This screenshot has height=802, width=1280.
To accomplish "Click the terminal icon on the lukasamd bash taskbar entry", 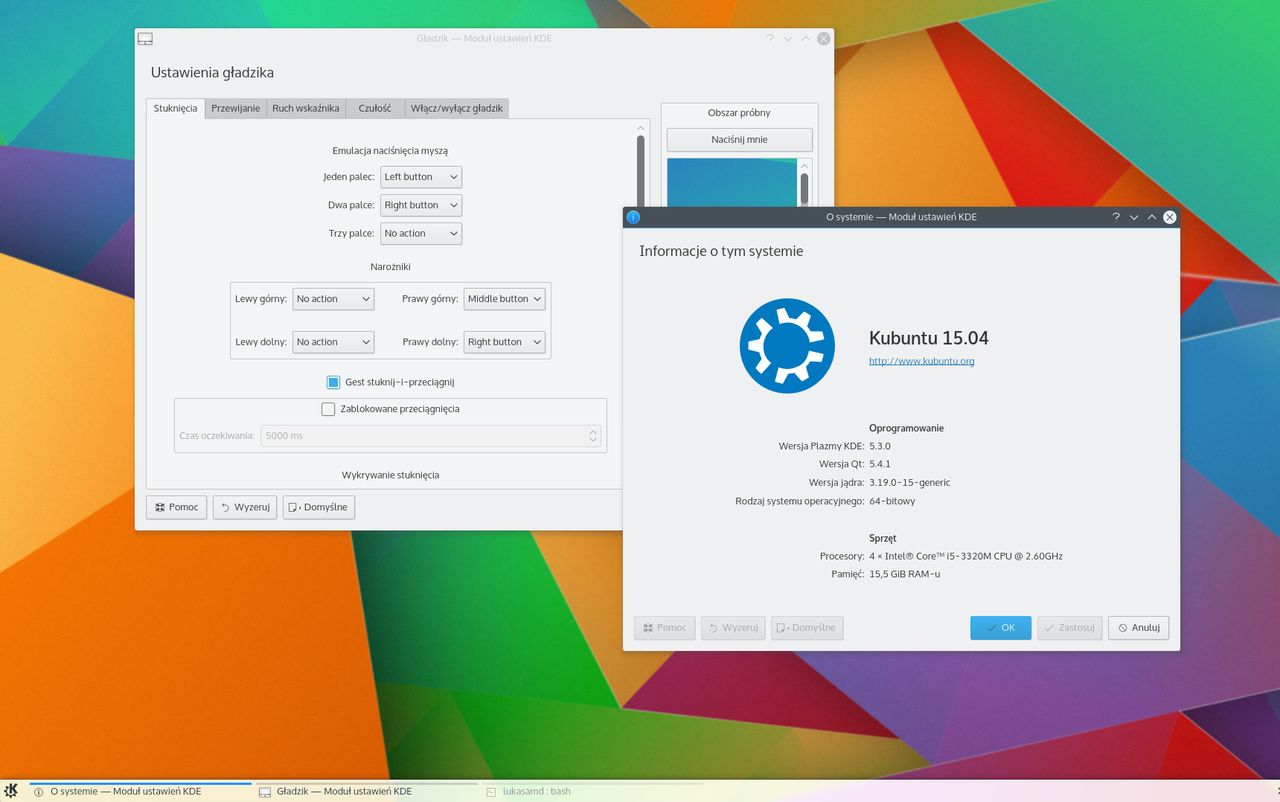I will pos(492,791).
